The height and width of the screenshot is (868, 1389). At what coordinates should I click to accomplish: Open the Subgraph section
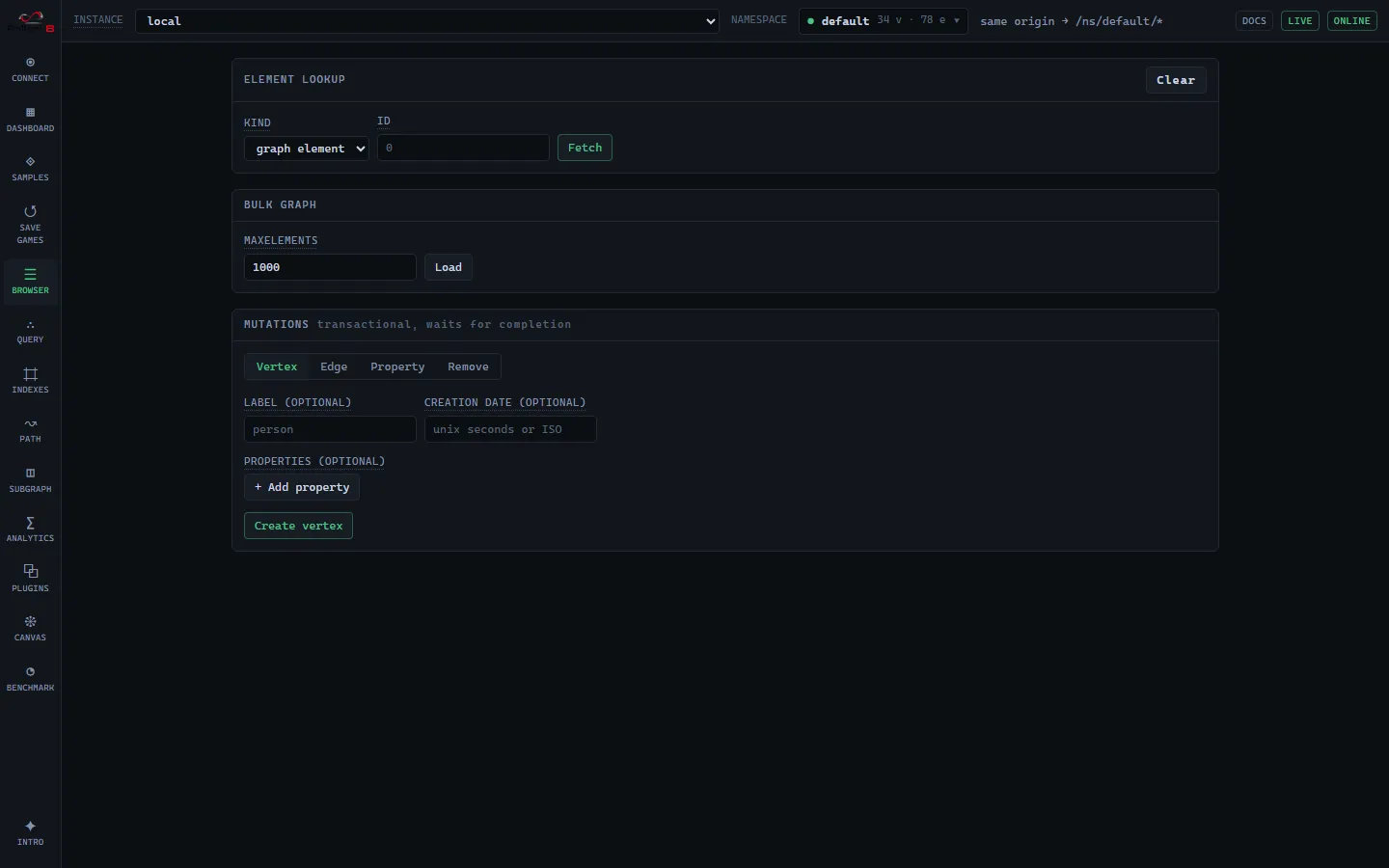tap(30, 480)
